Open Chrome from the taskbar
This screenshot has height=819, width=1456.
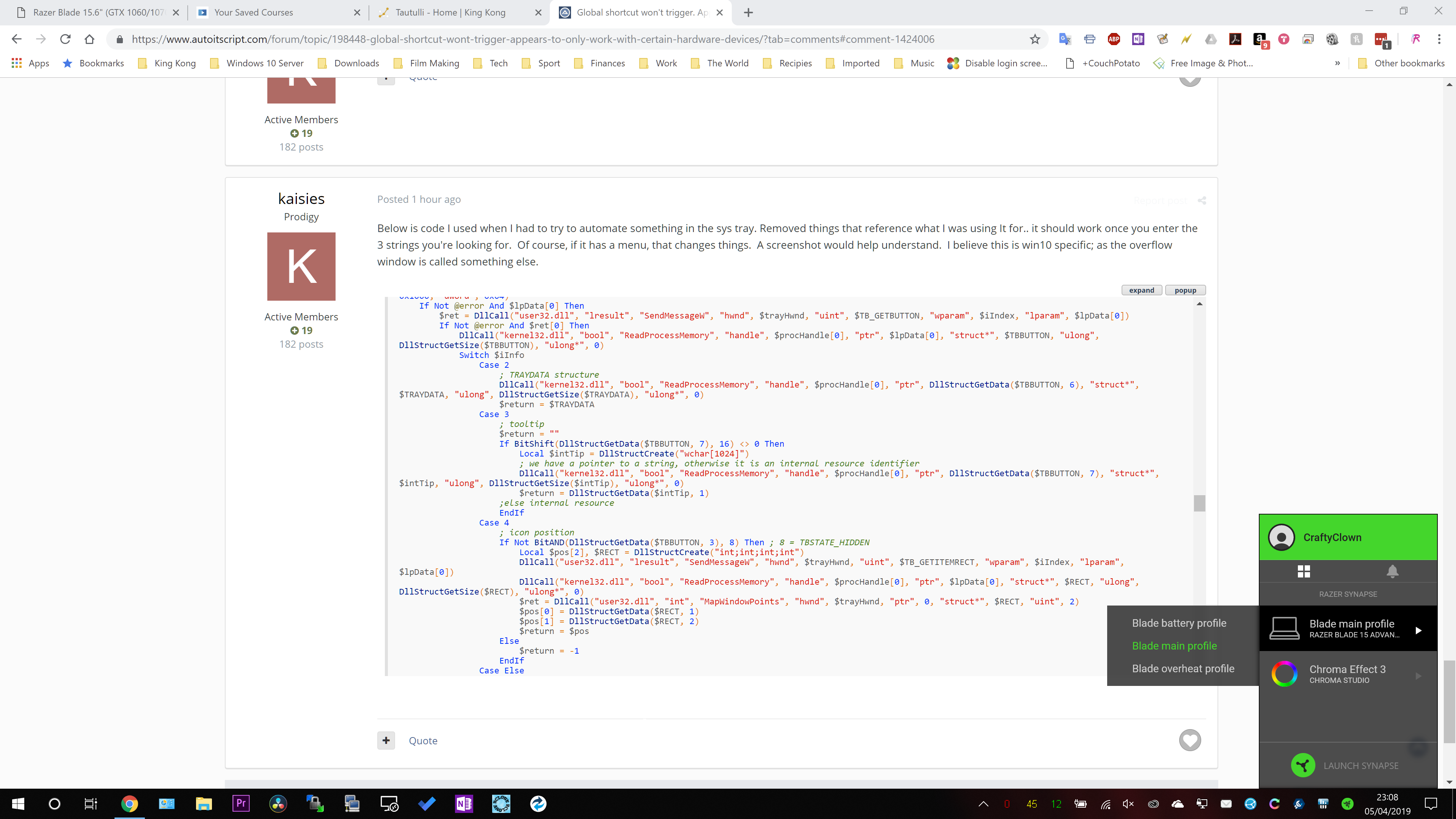pos(129,804)
